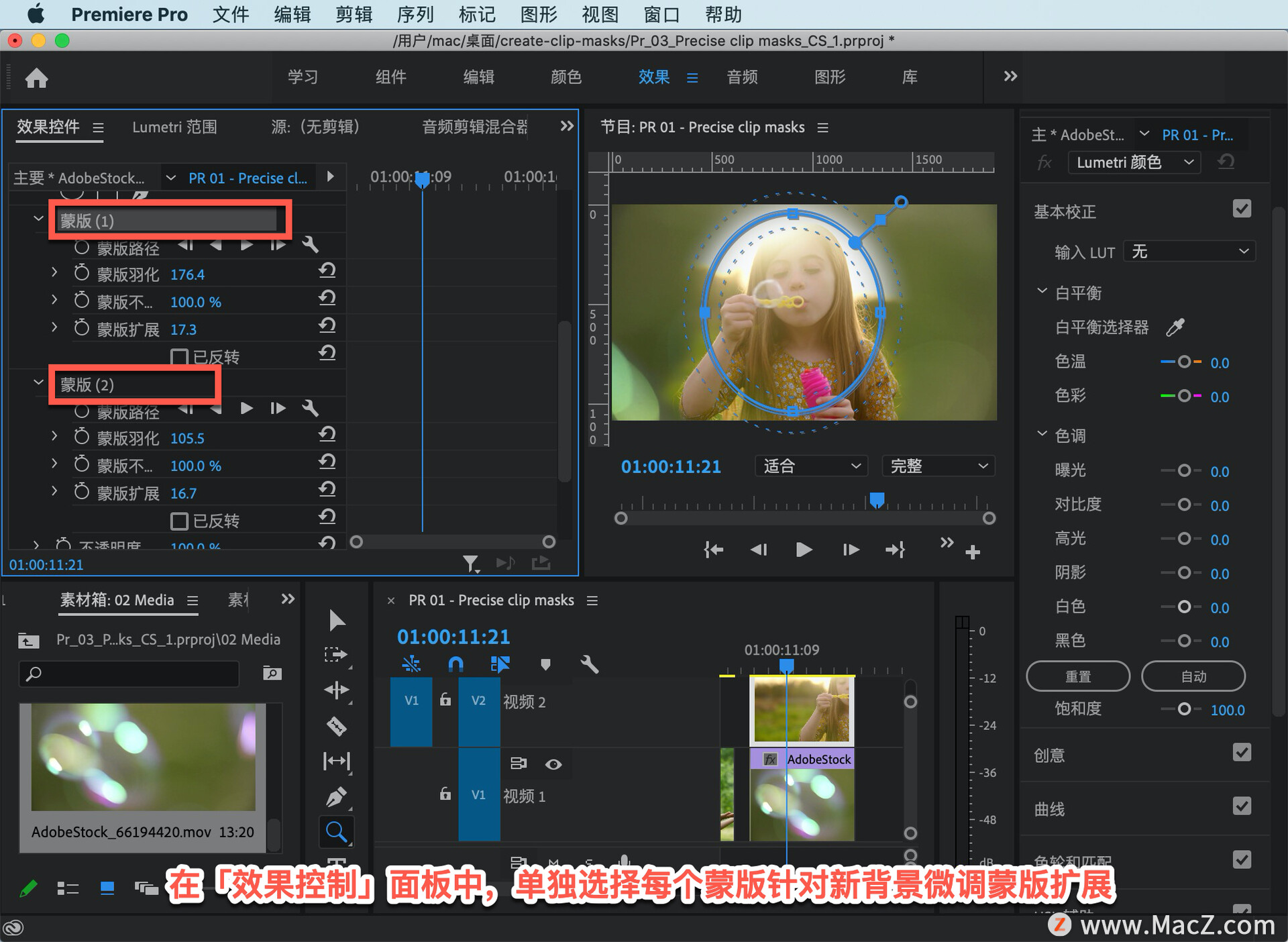
Task: Open filter properties funnel icon
Action: click(471, 564)
